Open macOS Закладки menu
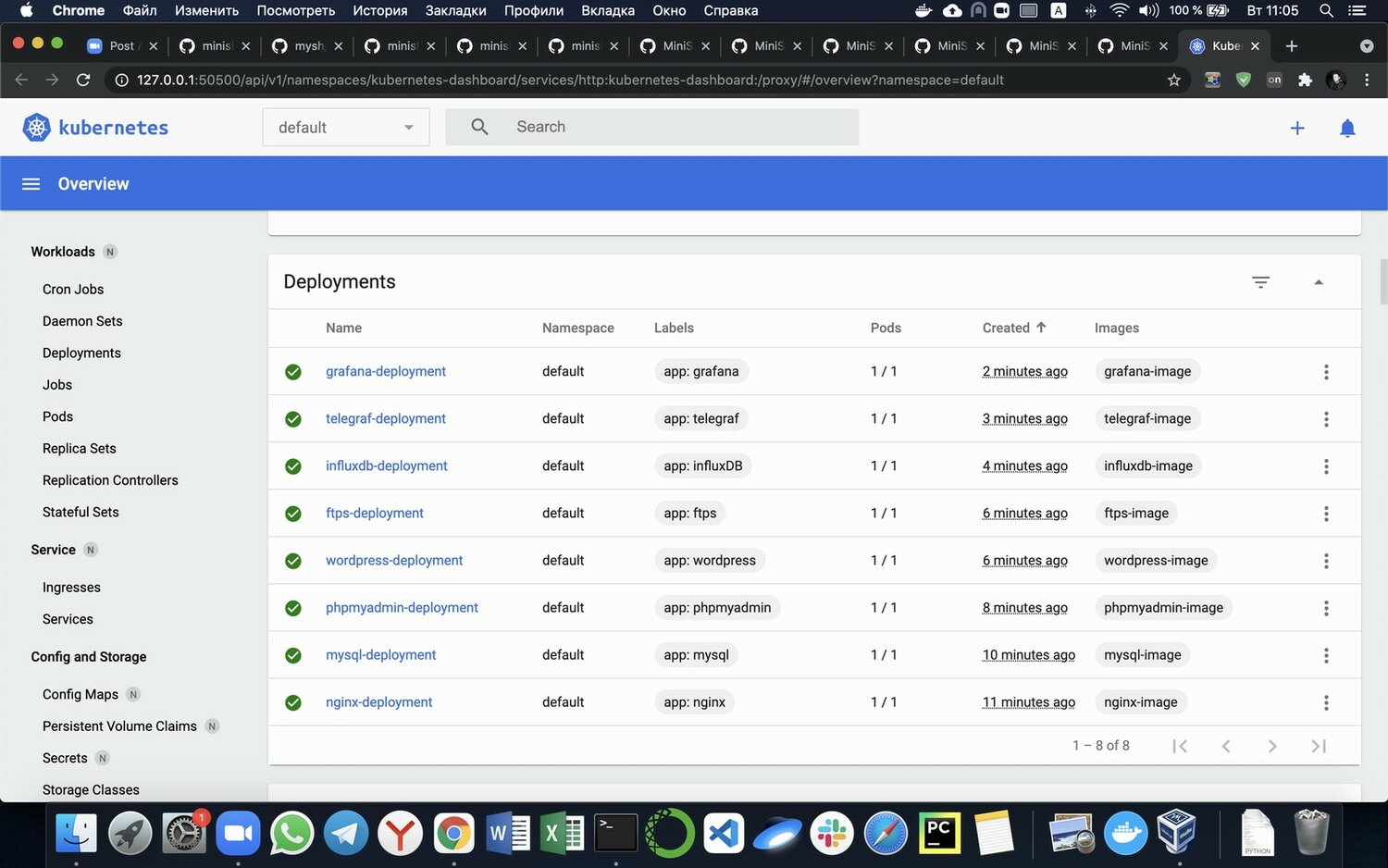The width and height of the screenshot is (1388, 868). pyautogui.click(x=455, y=10)
